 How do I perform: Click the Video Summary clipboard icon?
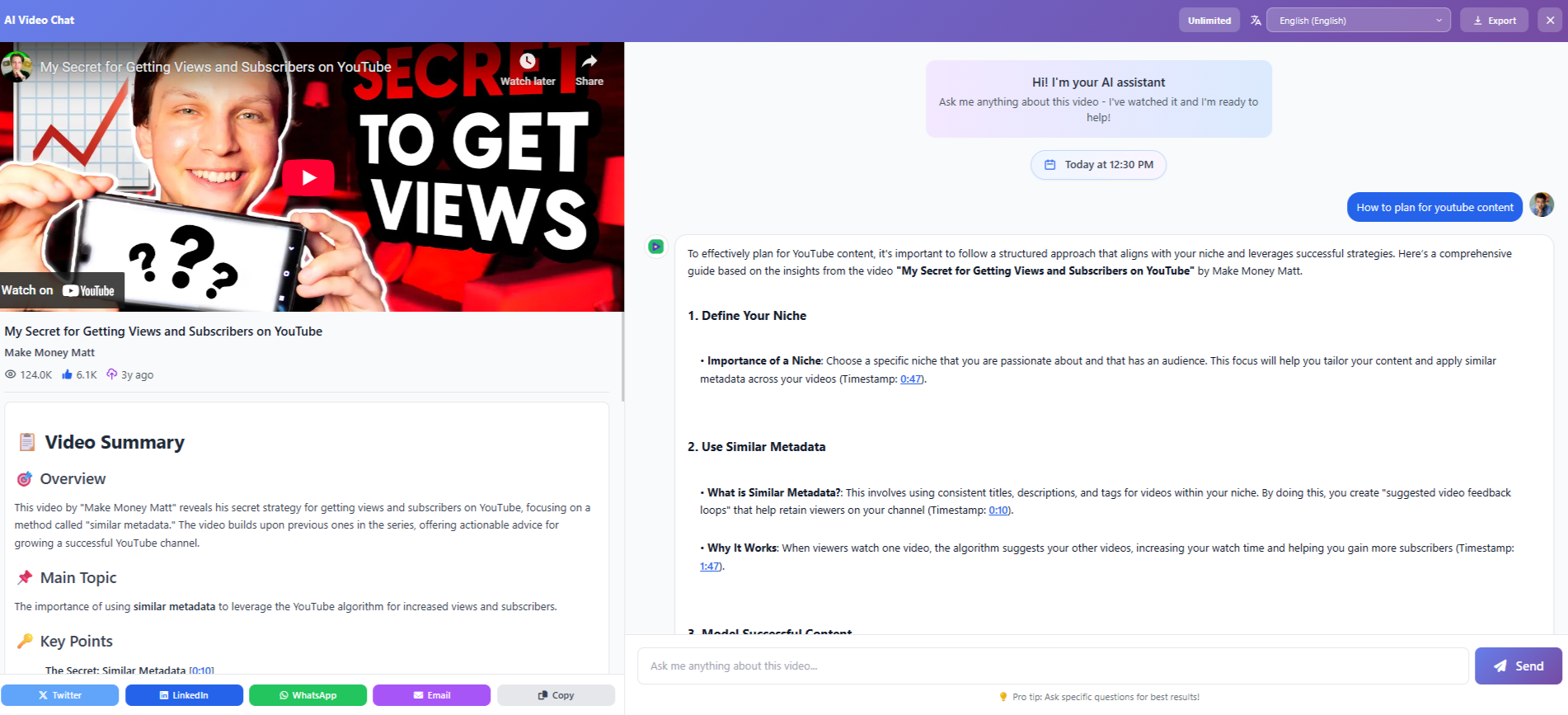click(x=27, y=442)
